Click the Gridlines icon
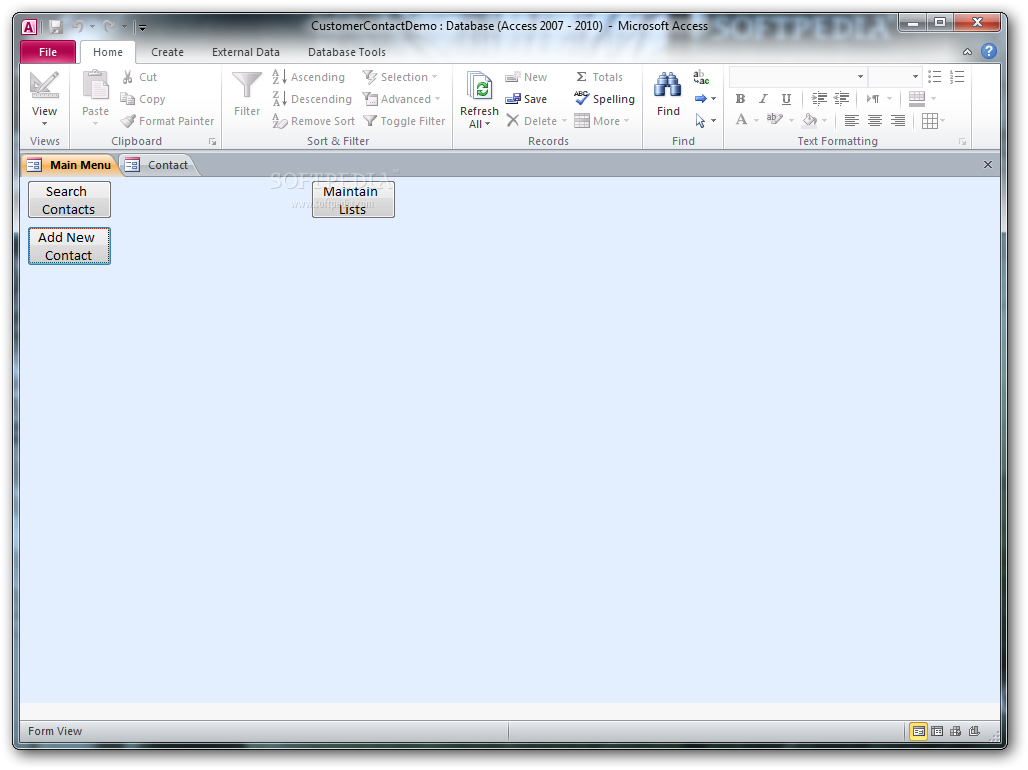The width and height of the screenshot is (1028, 770). [930, 121]
